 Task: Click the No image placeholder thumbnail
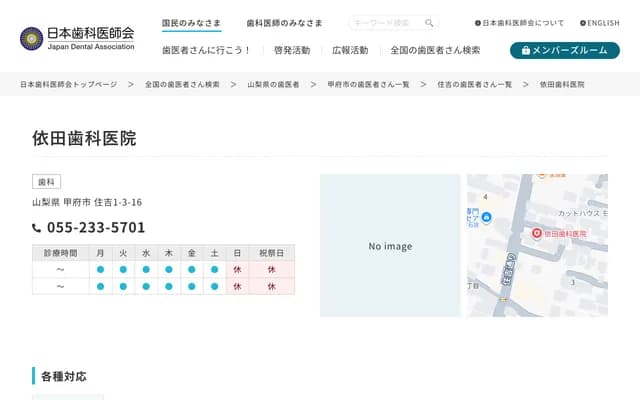pyautogui.click(x=390, y=246)
